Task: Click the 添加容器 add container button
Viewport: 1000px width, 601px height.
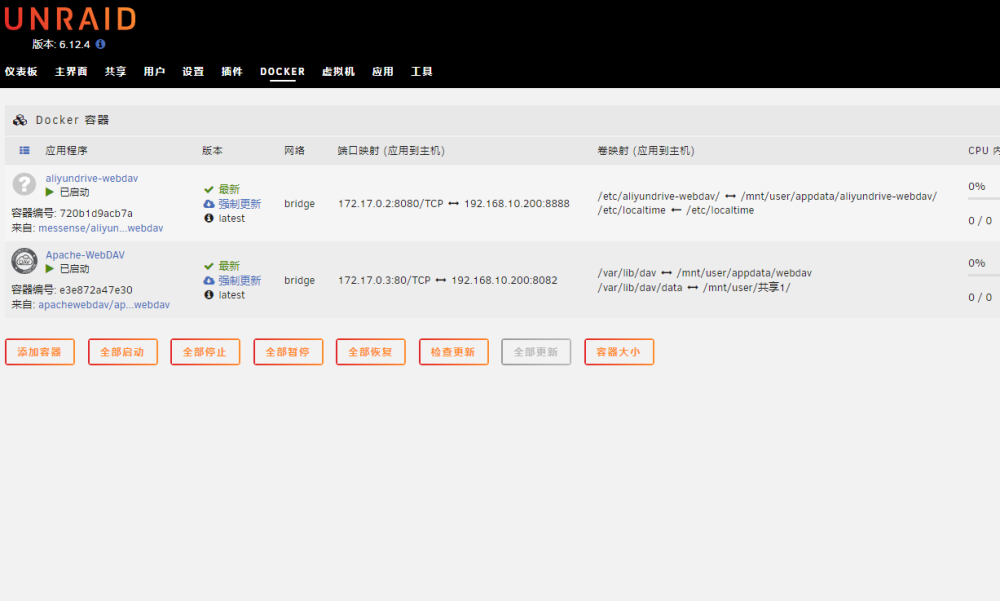Action: pyautogui.click(x=40, y=352)
